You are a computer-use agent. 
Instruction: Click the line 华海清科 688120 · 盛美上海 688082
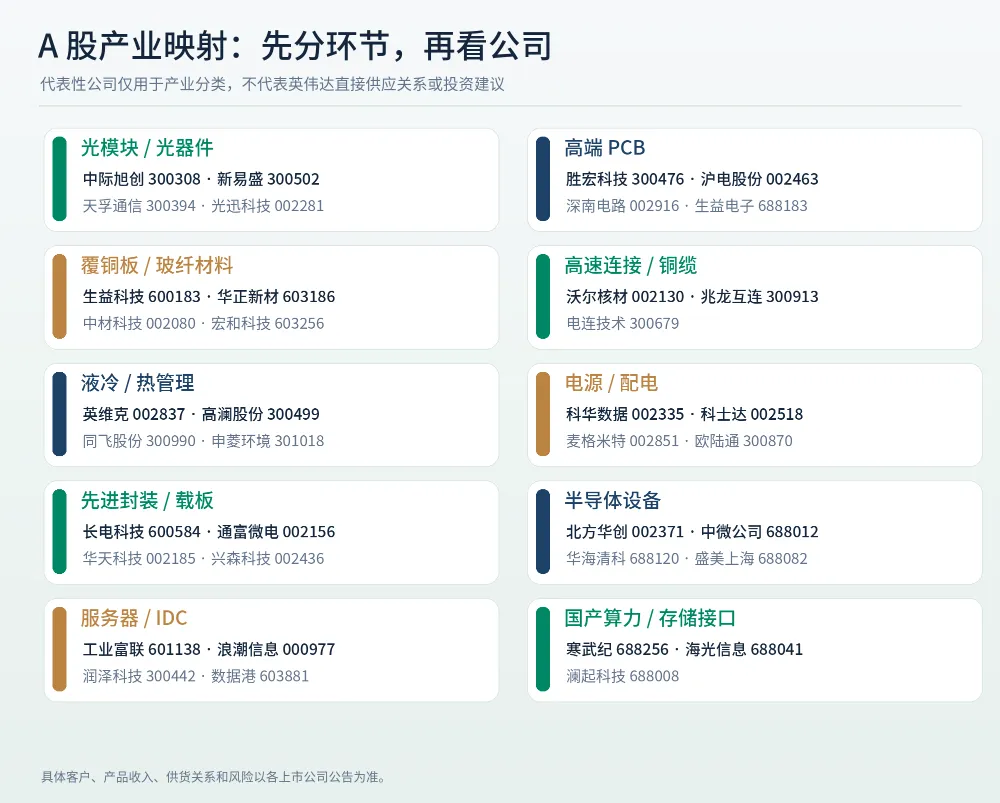click(686, 559)
